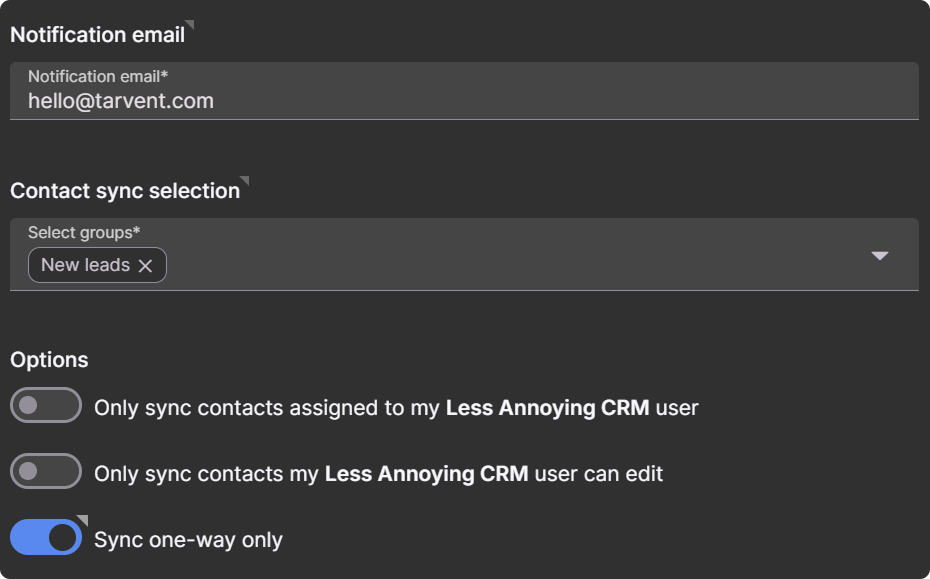Click tooltip corner marker beside Notification email heading
Screen dimensions: 930x579
click(x=190, y=25)
